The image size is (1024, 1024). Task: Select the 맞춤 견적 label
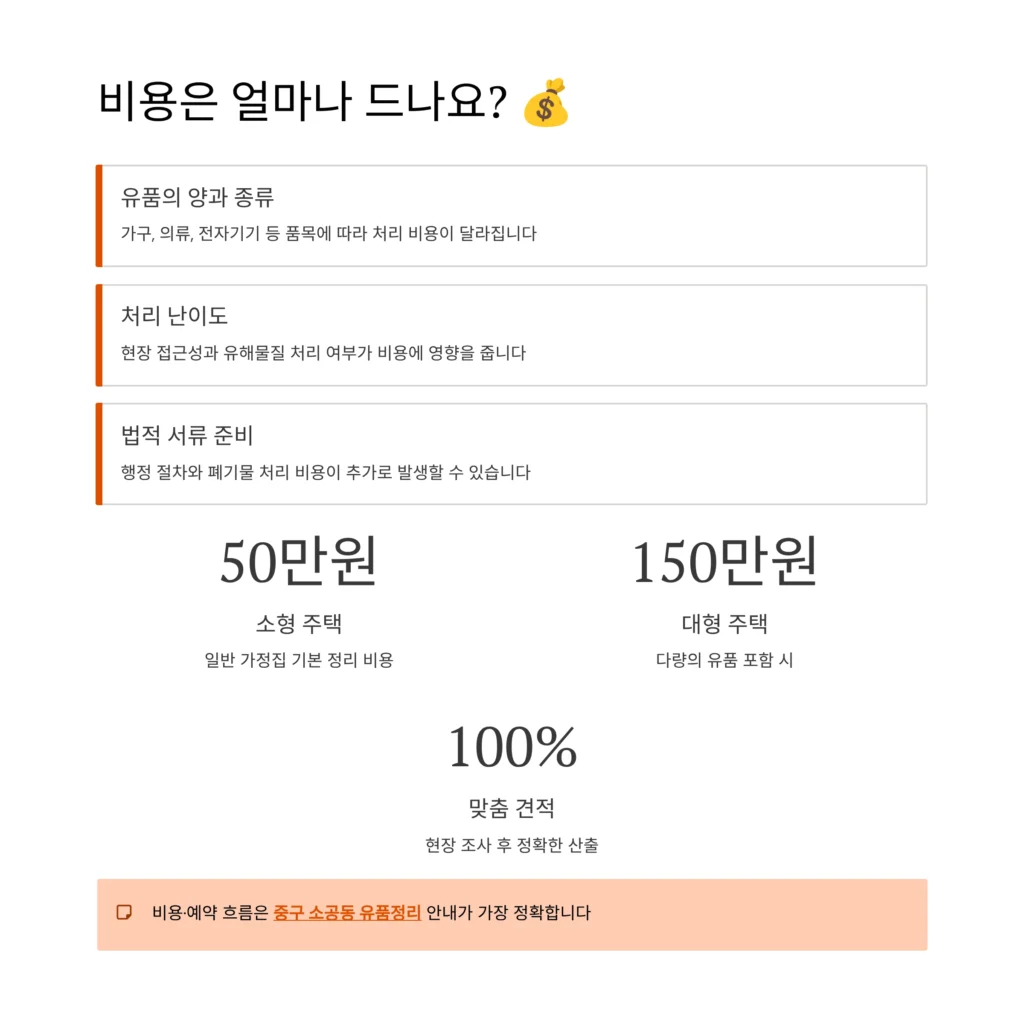pyautogui.click(x=512, y=808)
